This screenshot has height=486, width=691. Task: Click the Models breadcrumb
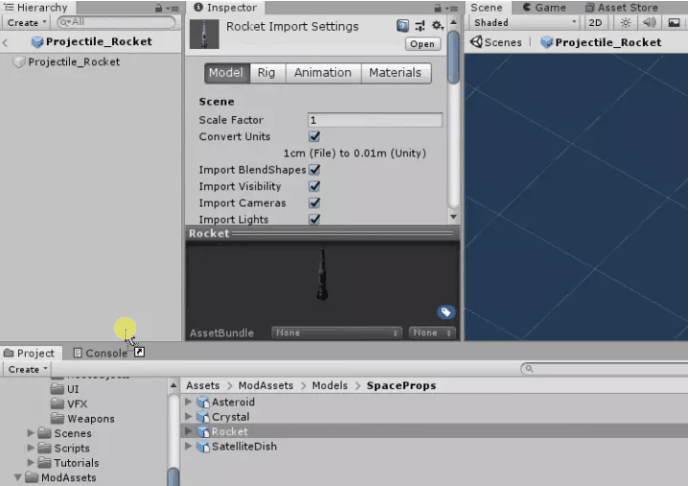[330, 386]
